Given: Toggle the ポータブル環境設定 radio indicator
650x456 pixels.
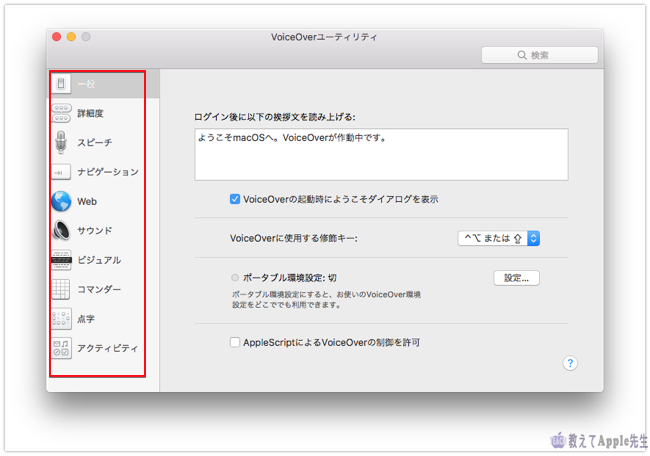Looking at the screenshot, I should pos(235,277).
